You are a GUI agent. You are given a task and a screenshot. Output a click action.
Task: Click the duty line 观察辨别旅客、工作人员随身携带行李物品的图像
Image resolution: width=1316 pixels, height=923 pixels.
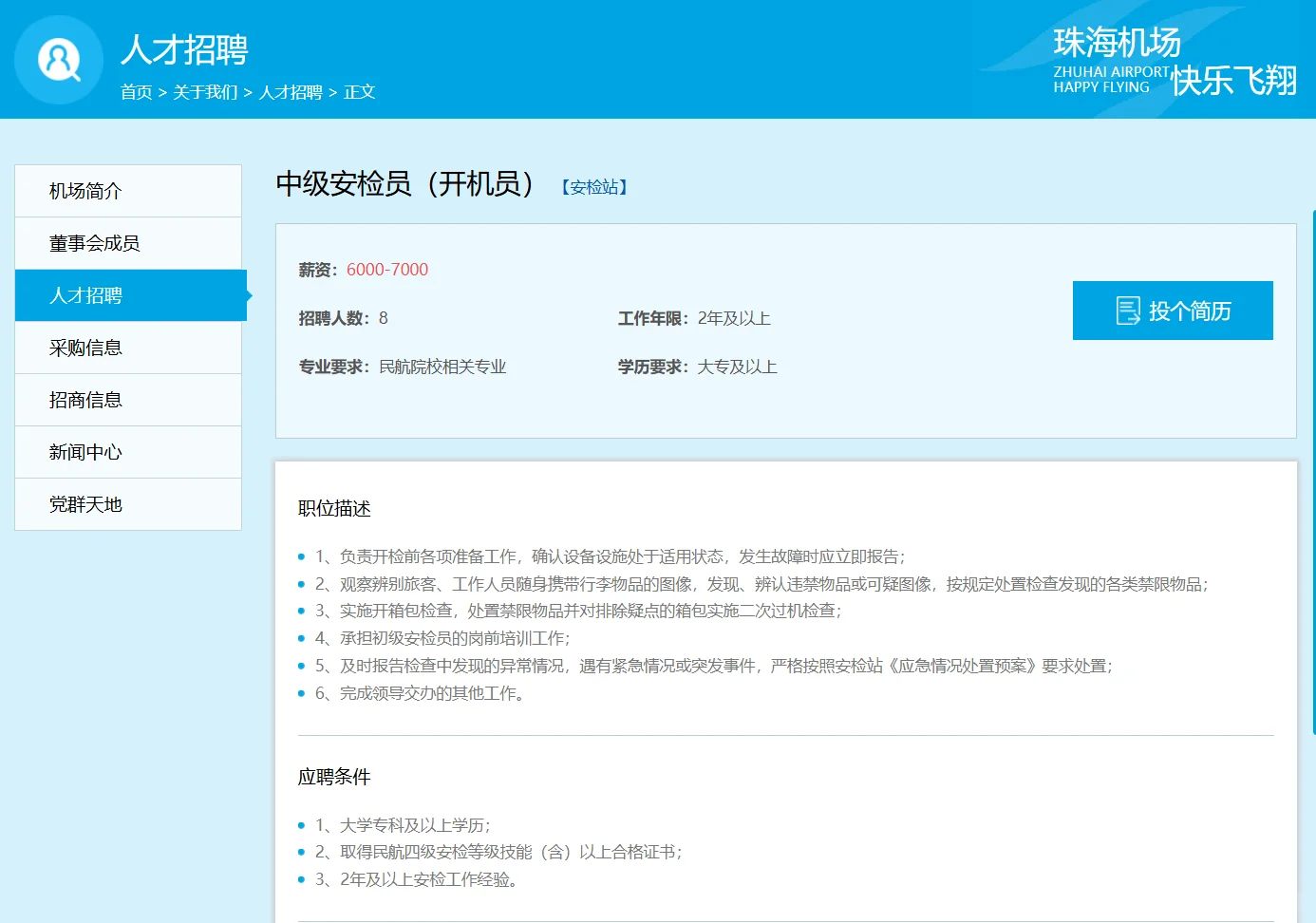point(761,584)
